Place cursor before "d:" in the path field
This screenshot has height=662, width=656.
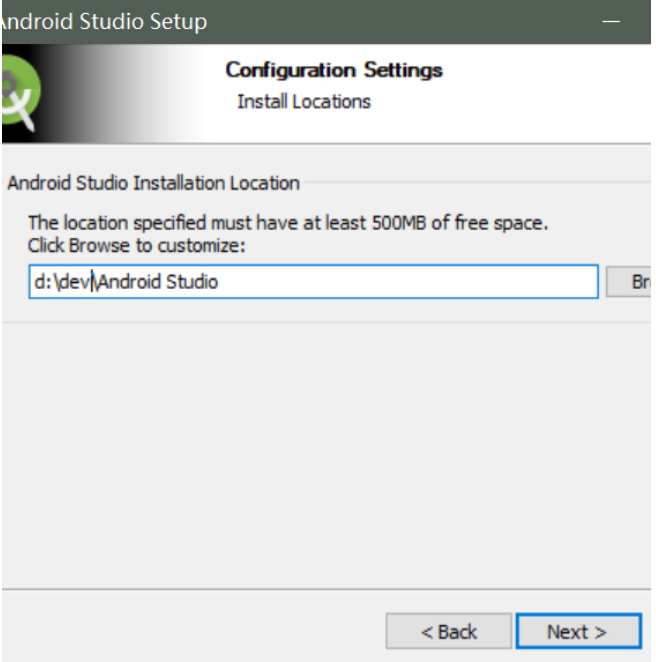[35, 282]
